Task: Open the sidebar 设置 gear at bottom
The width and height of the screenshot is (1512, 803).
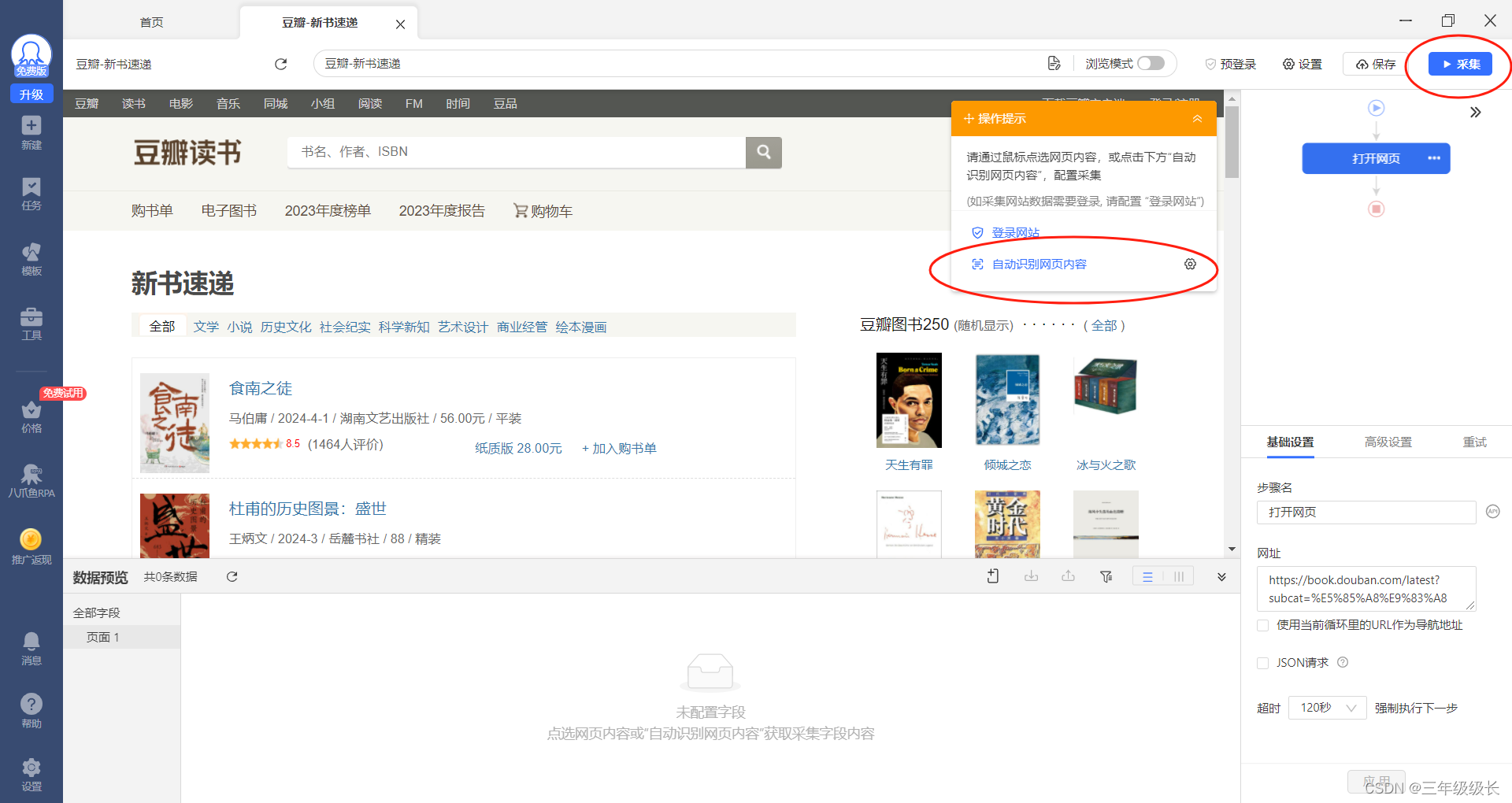Action: 31,768
